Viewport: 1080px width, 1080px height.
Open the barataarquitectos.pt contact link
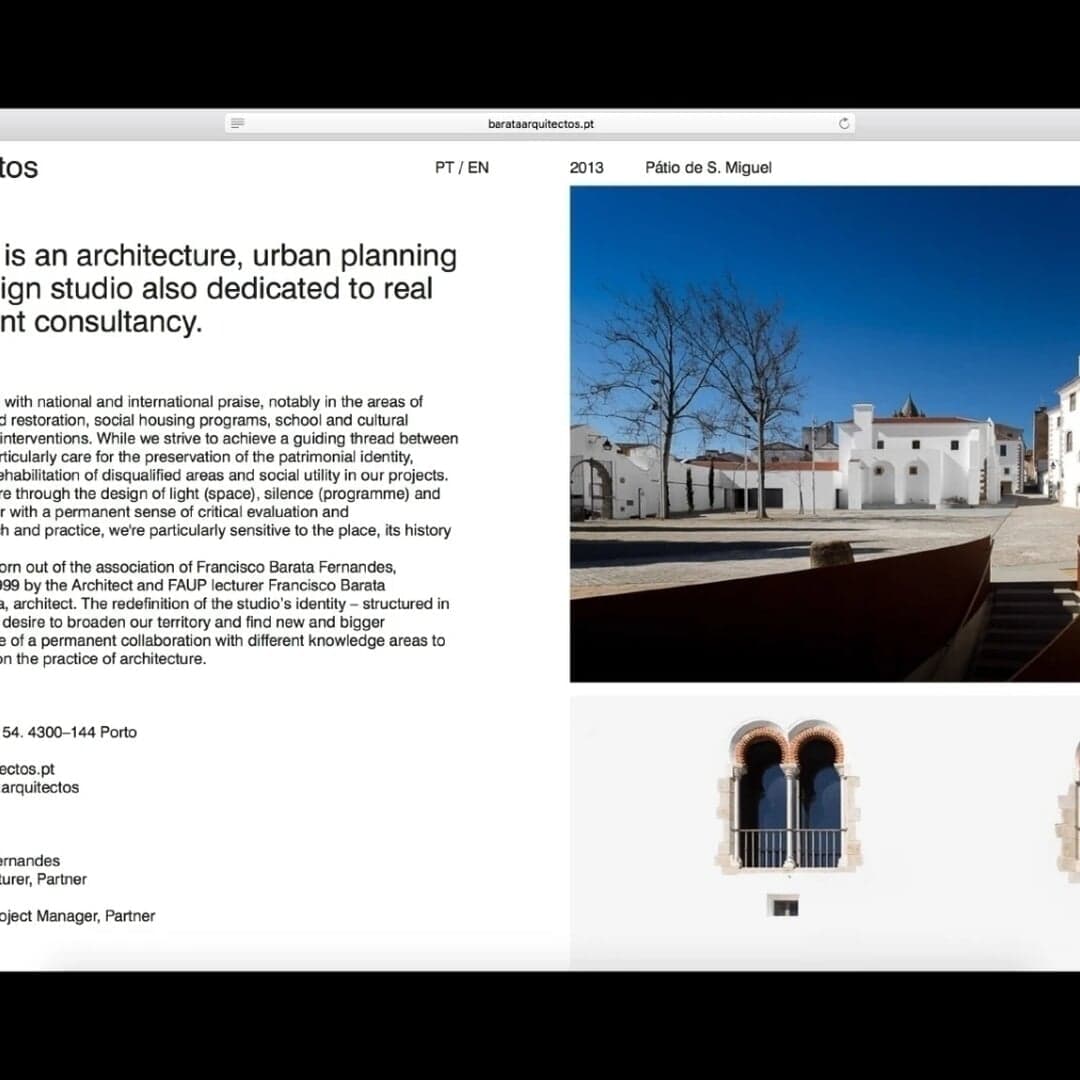tap(27, 768)
